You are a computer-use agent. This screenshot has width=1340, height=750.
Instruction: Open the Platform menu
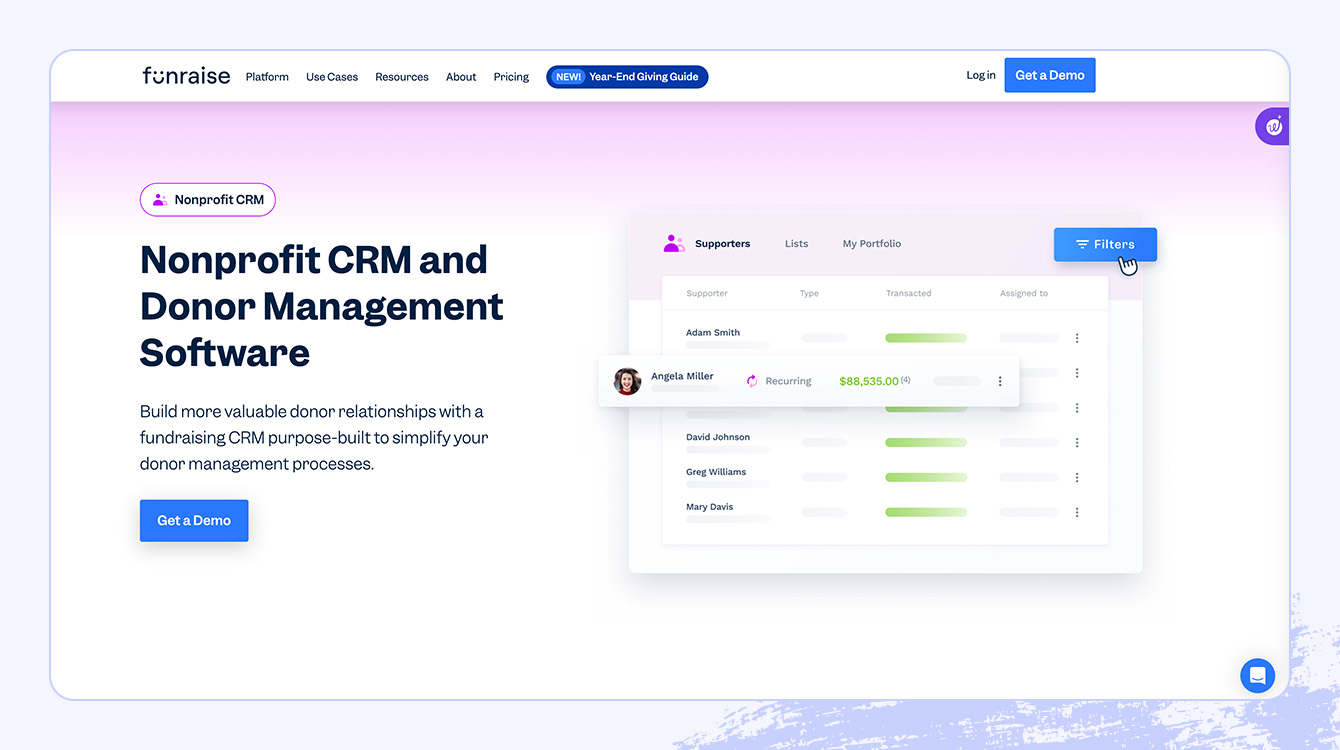tap(267, 77)
